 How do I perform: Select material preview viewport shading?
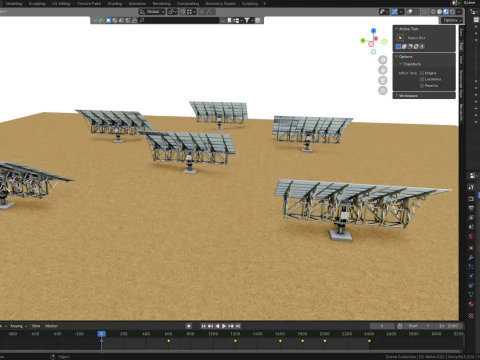point(446,12)
